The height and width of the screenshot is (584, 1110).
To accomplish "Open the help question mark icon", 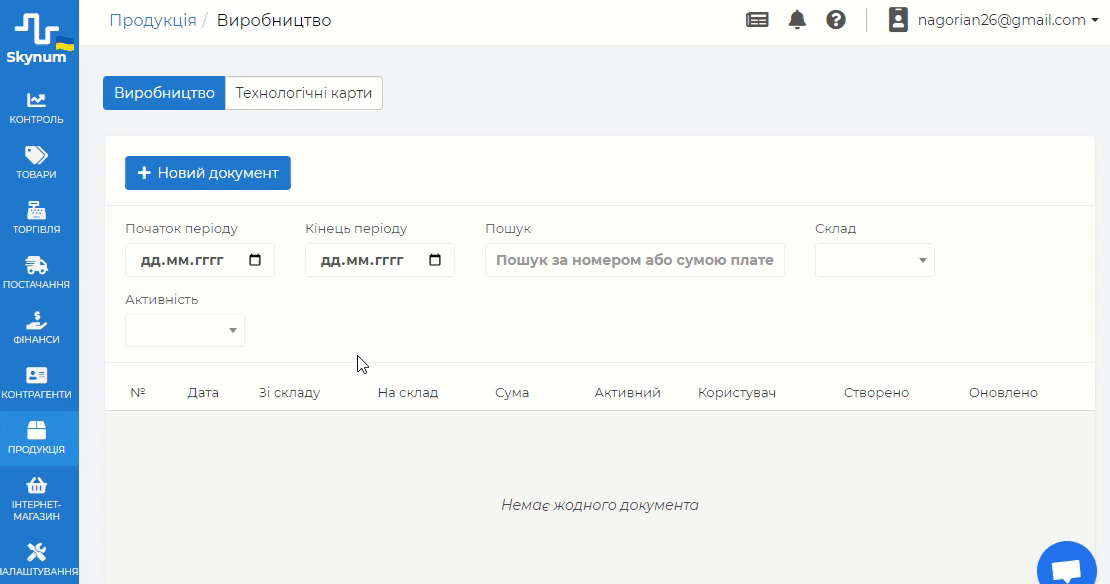I will click(836, 20).
